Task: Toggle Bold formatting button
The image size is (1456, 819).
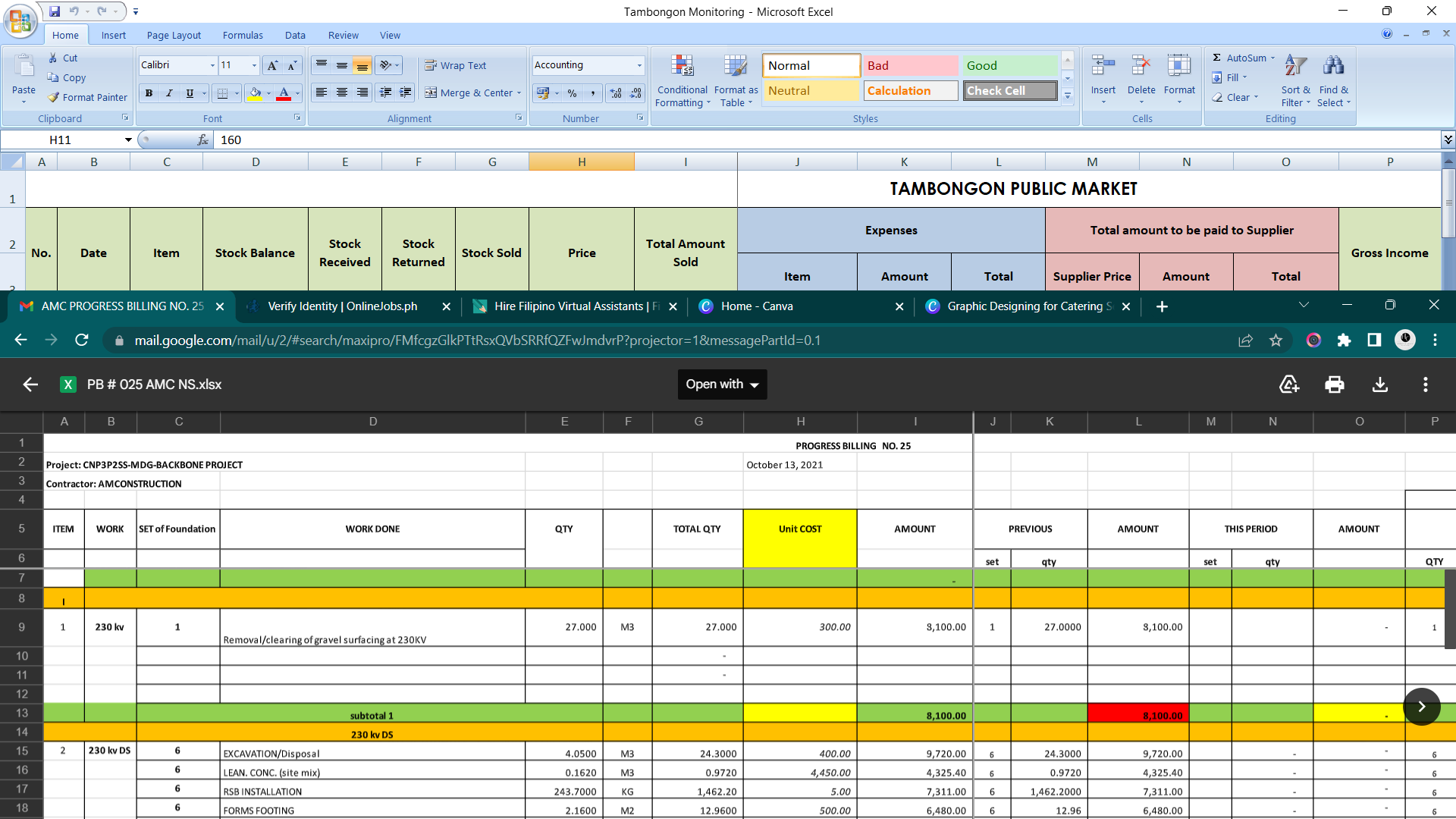Action: coord(149,93)
